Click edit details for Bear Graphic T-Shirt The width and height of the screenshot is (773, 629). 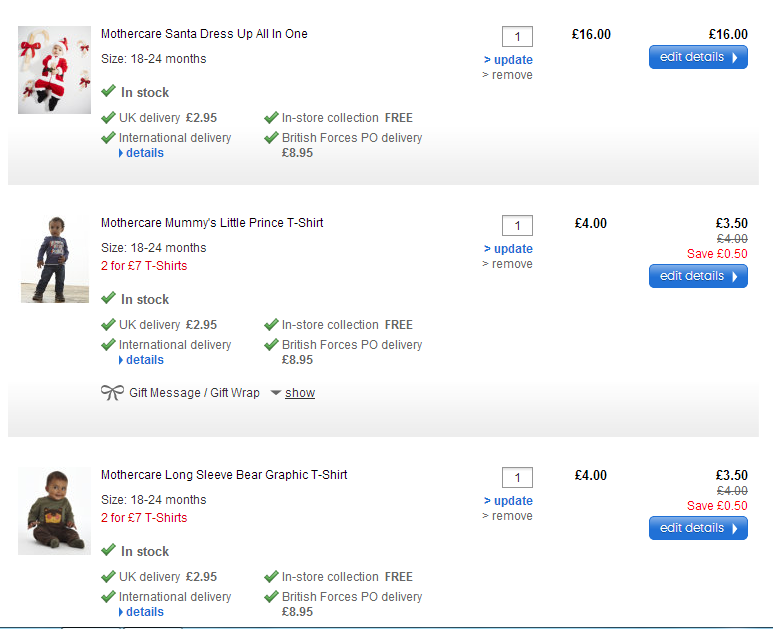(698, 528)
